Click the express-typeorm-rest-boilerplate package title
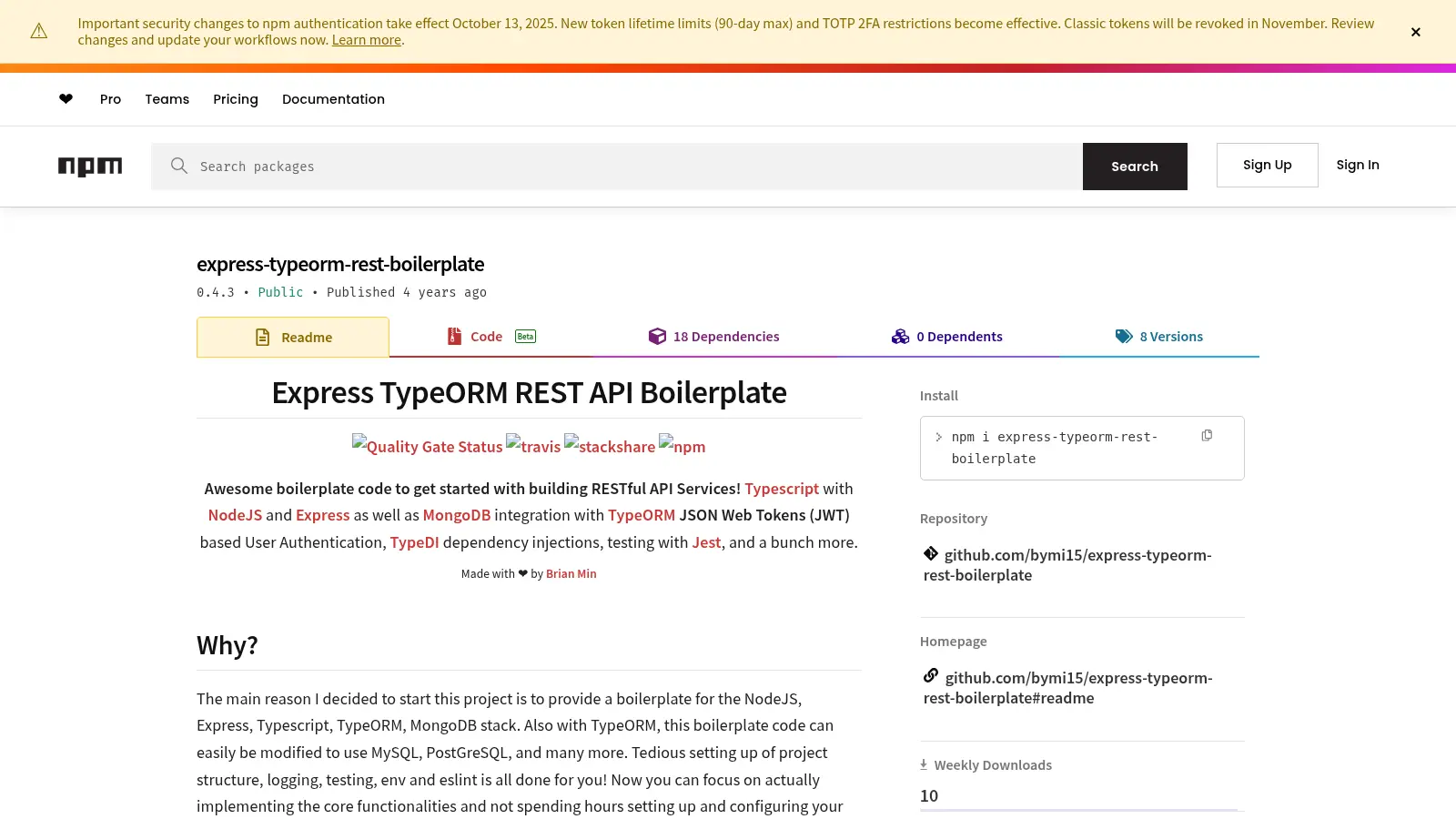Image resolution: width=1456 pixels, height=819 pixels. [340, 264]
